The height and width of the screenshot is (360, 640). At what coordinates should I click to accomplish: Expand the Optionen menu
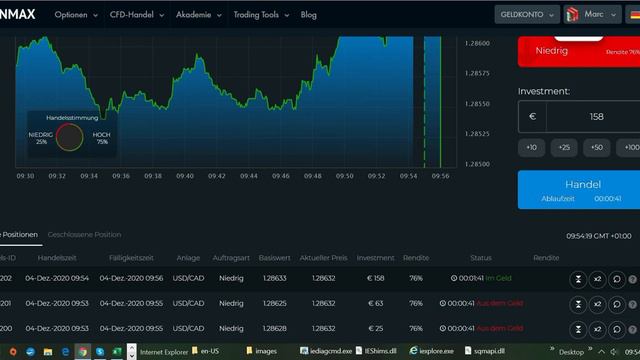pyautogui.click(x=76, y=15)
